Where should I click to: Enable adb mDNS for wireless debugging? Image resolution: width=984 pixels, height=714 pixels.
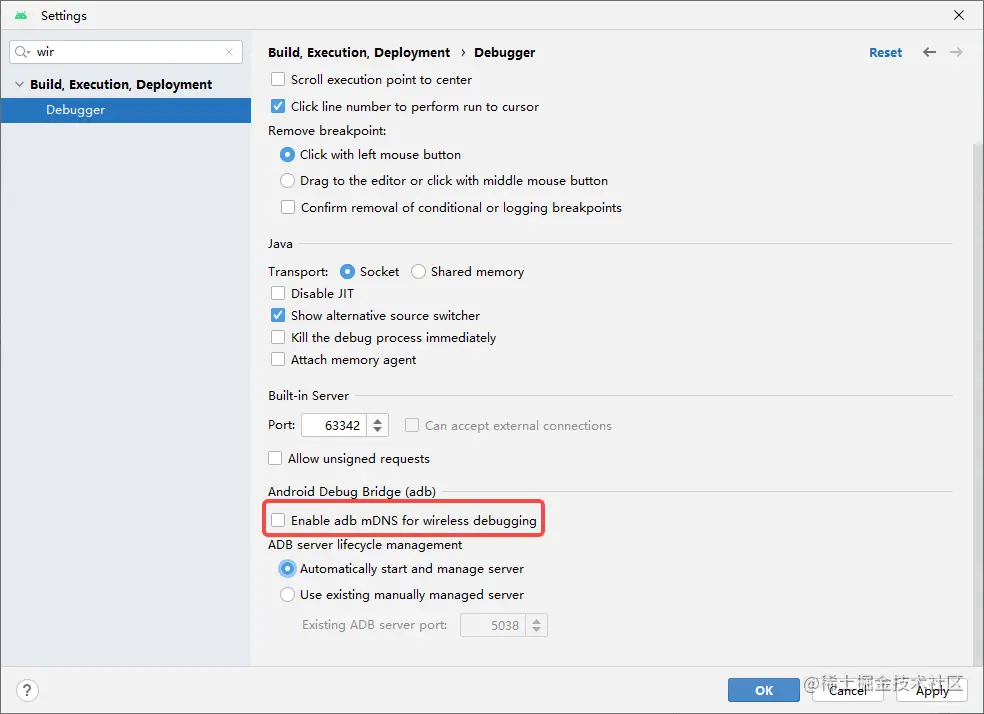tap(278, 520)
